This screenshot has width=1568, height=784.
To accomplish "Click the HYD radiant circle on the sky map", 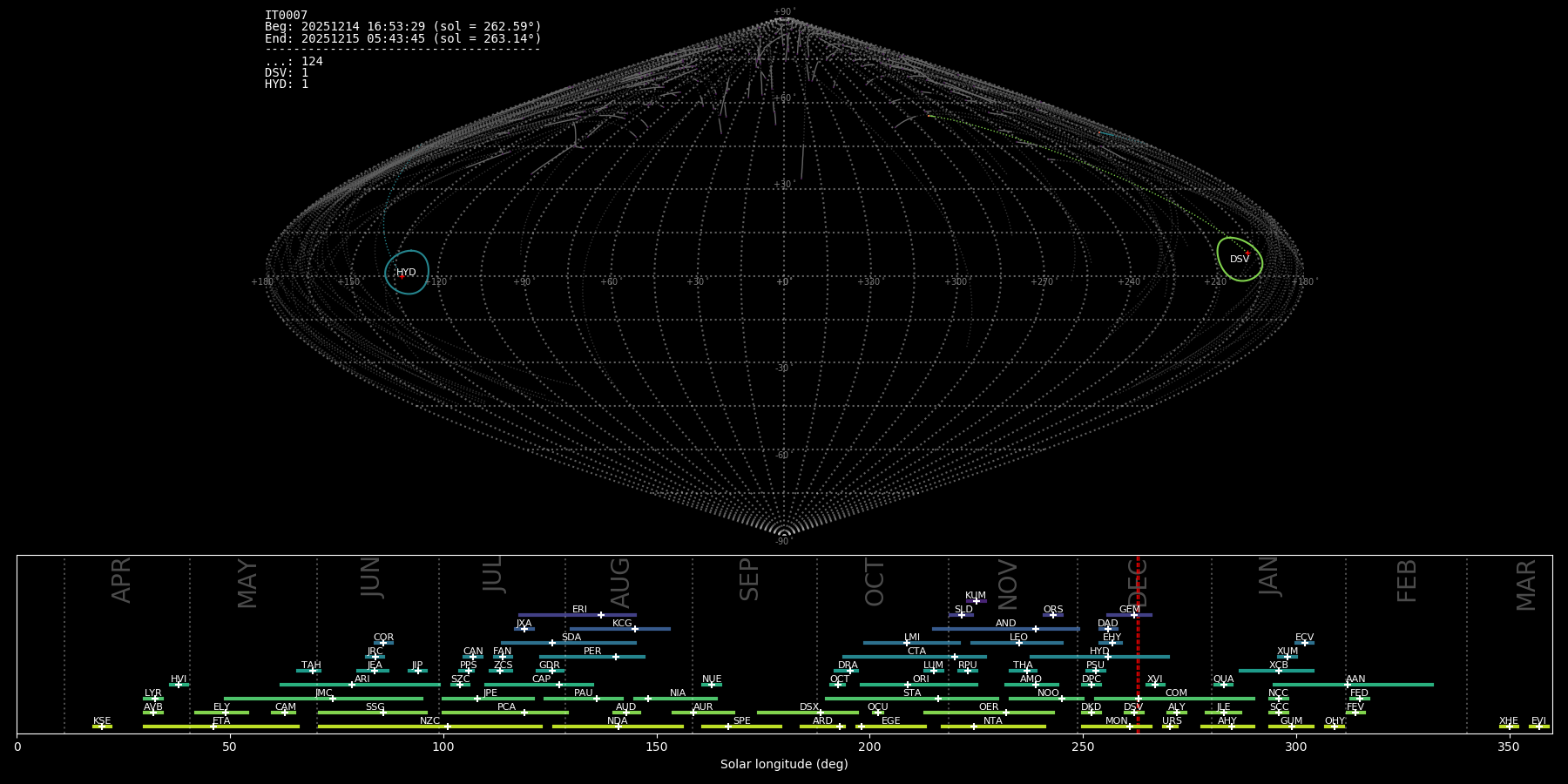I will click(407, 272).
